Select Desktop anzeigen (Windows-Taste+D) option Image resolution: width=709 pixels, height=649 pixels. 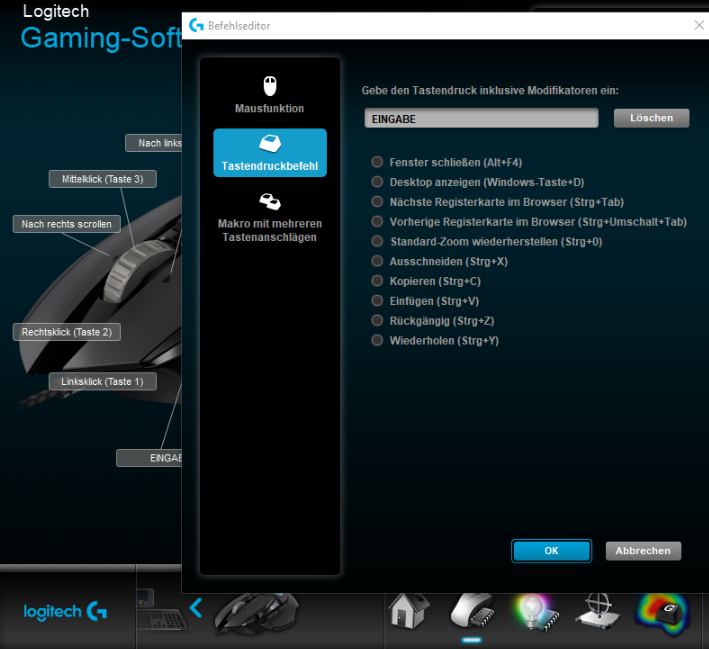coord(377,182)
